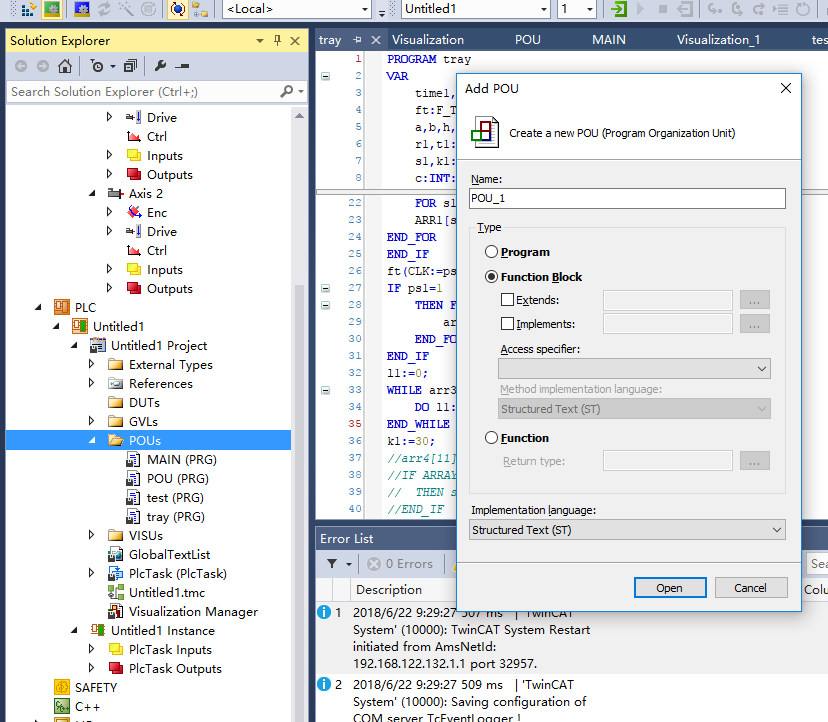
Task: Open the Implementation language dropdown
Action: 627,530
